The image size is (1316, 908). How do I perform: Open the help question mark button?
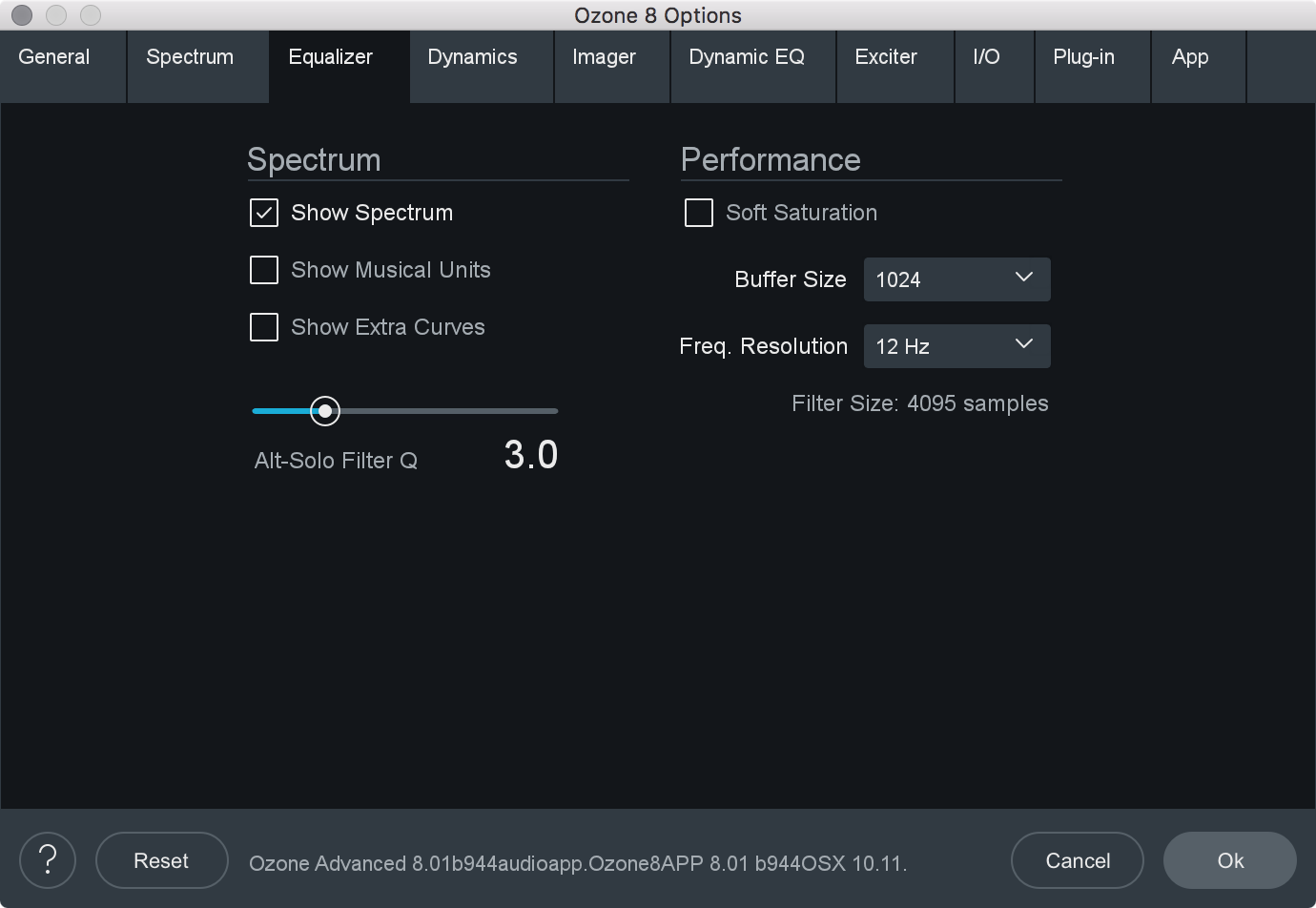(48, 860)
